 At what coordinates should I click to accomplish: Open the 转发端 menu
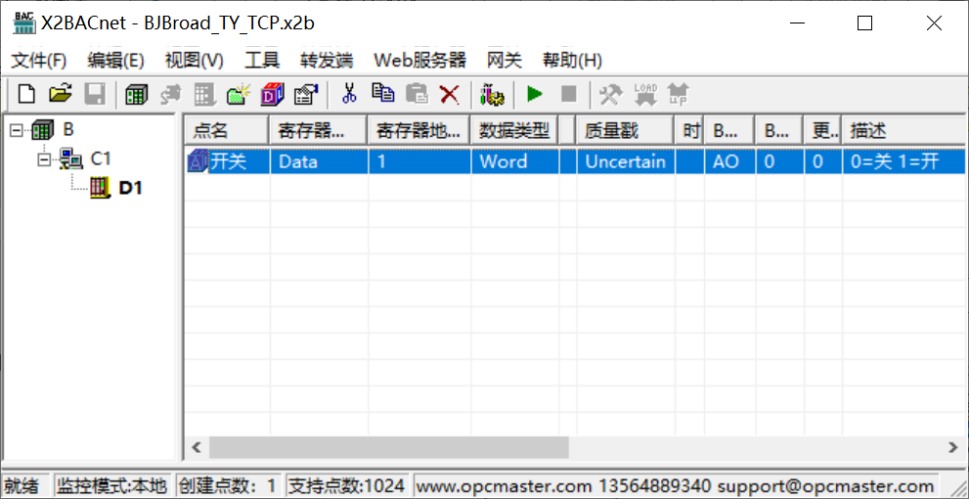(327, 61)
